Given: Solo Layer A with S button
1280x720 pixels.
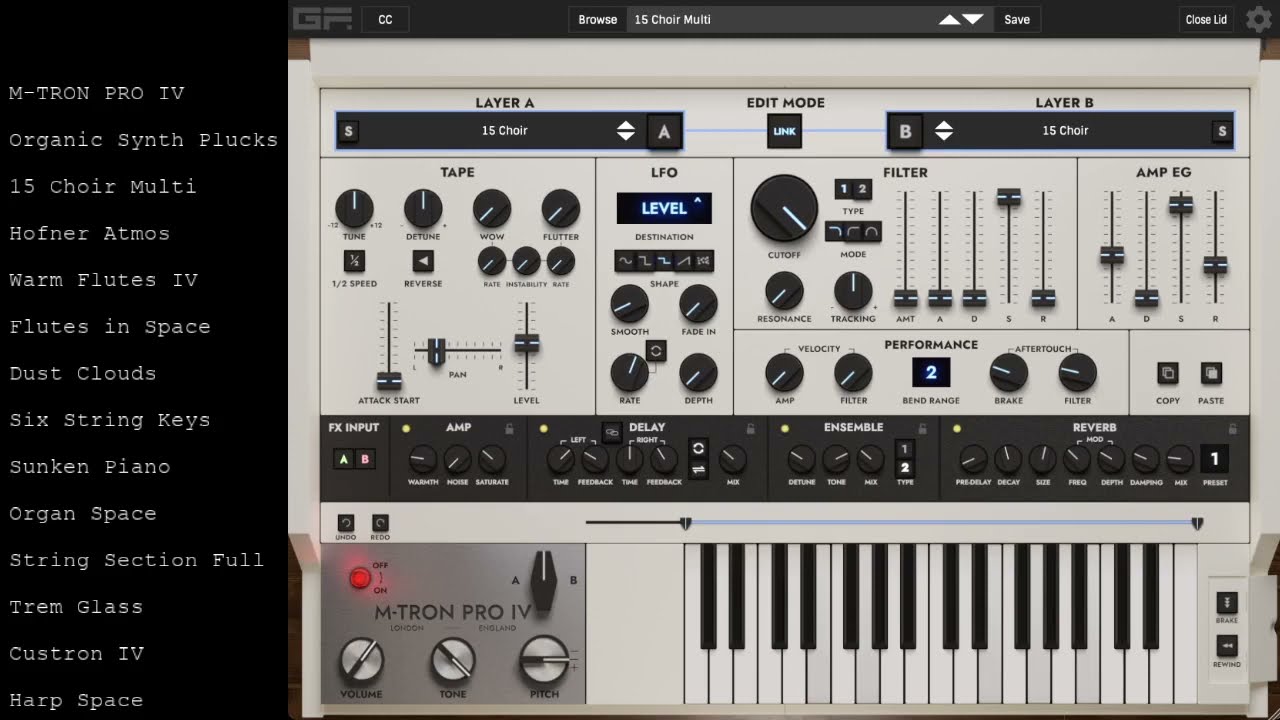Looking at the screenshot, I should coord(348,131).
